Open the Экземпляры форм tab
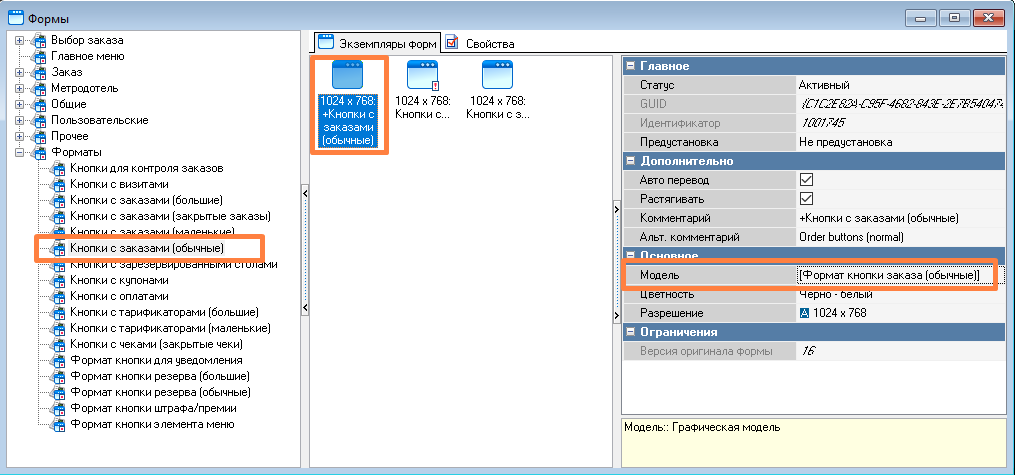The height and width of the screenshot is (475, 1015). tap(377, 43)
